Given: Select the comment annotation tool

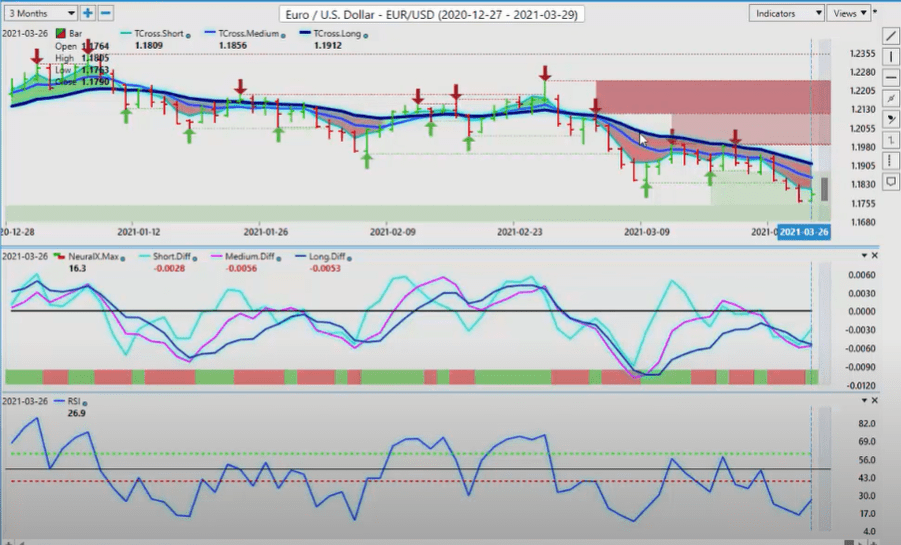Looking at the screenshot, I should pos(891,182).
